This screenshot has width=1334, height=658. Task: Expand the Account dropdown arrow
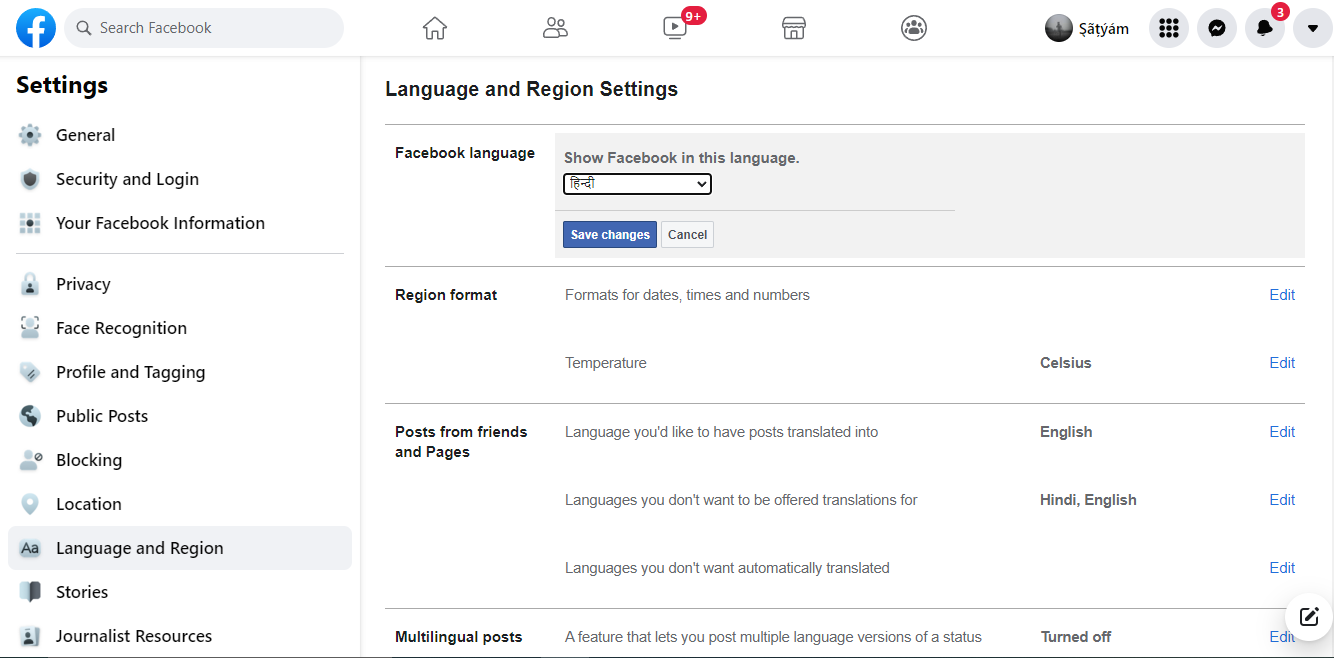coord(1313,28)
